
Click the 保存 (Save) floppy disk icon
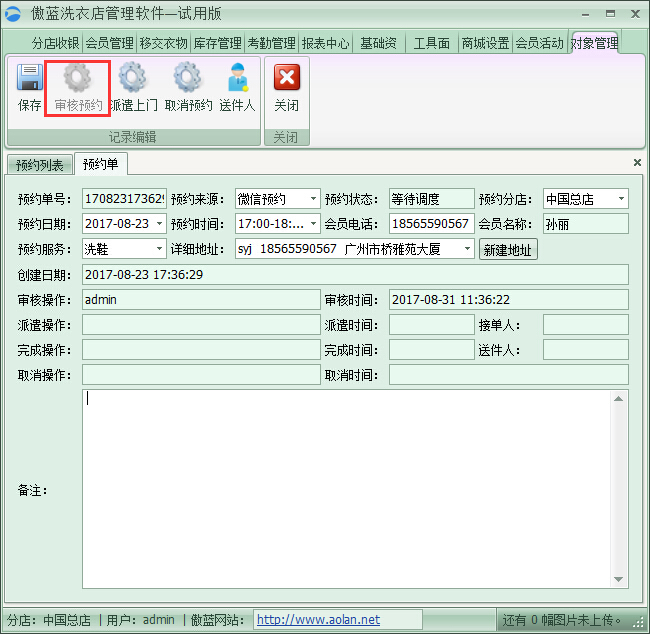coord(30,78)
